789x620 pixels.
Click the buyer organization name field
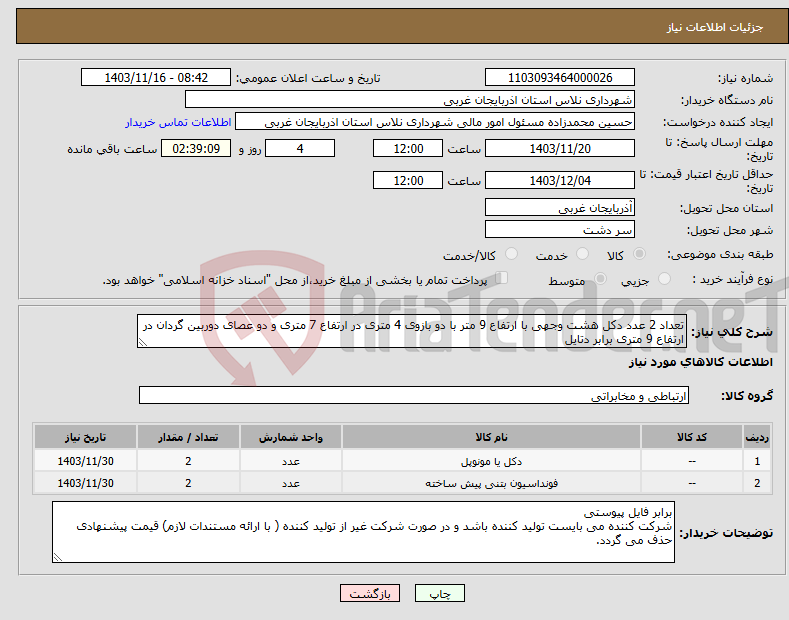point(410,100)
